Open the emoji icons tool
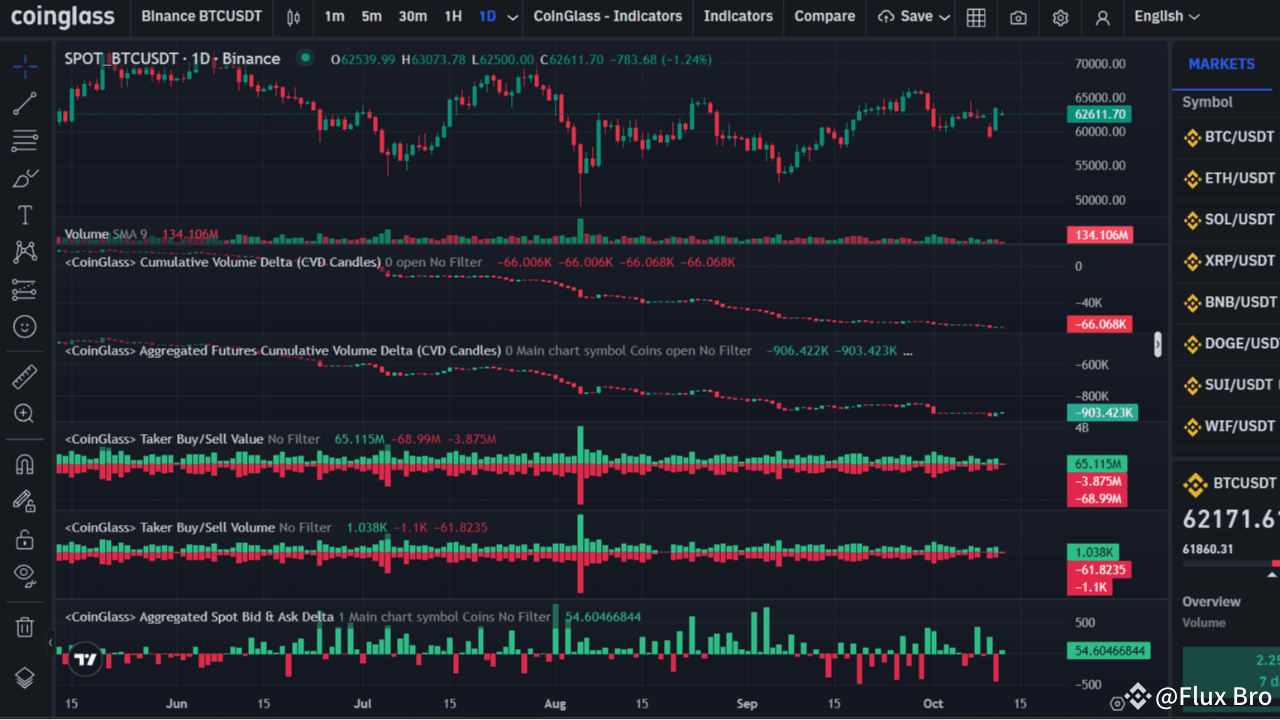The image size is (1280, 720). pyautogui.click(x=25, y=326)
